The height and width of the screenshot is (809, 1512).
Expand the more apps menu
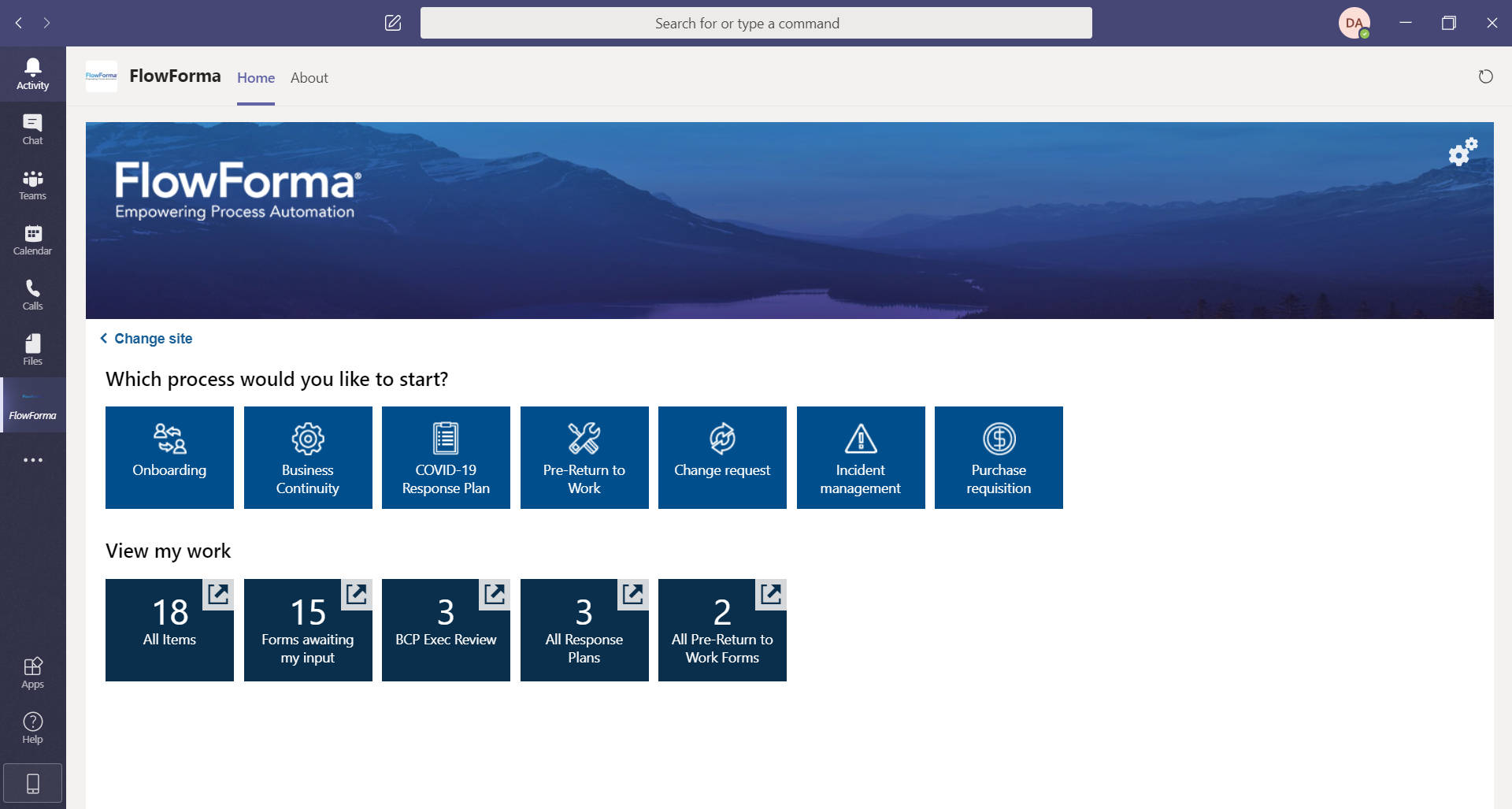(32, 459)
